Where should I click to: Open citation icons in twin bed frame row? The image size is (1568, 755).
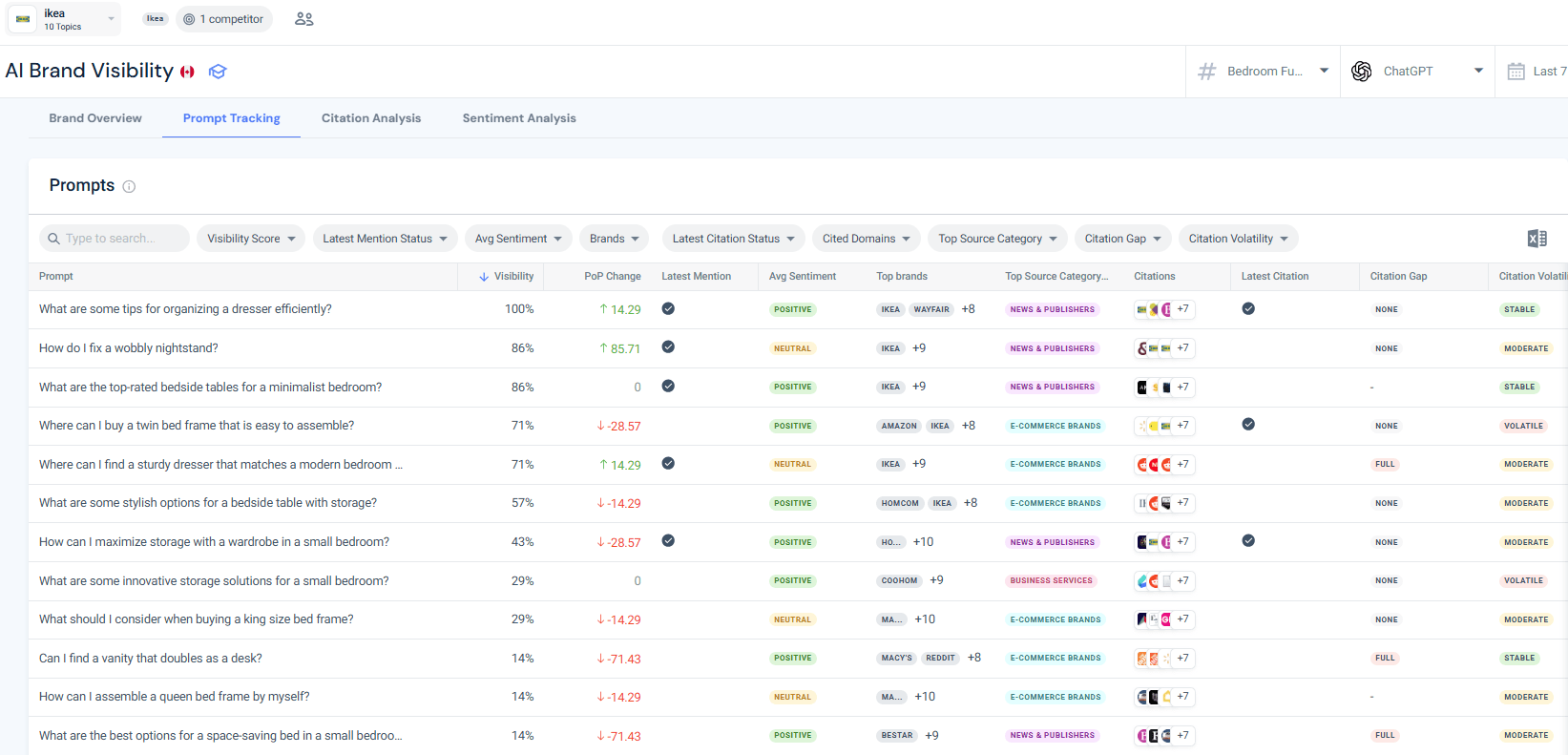[1164, 426]
